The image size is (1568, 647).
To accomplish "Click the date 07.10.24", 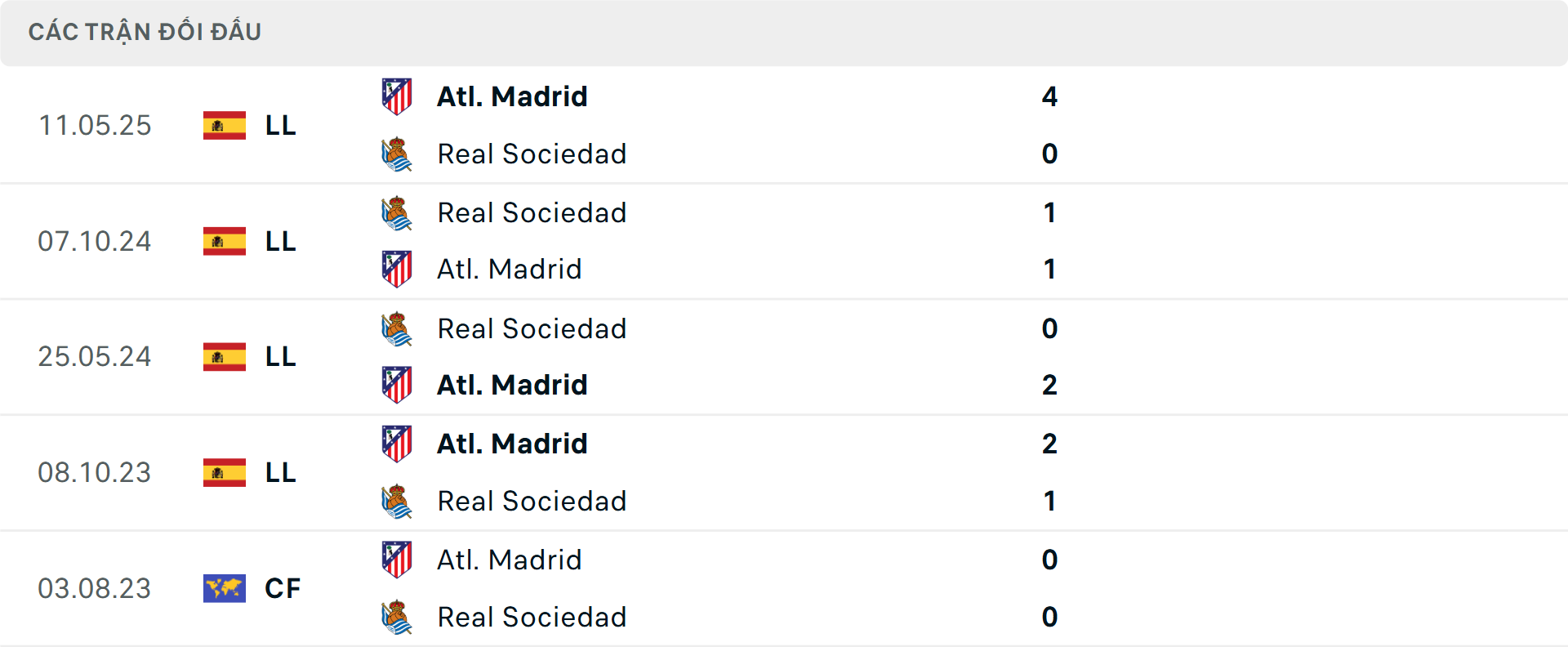I will [95, 241].
